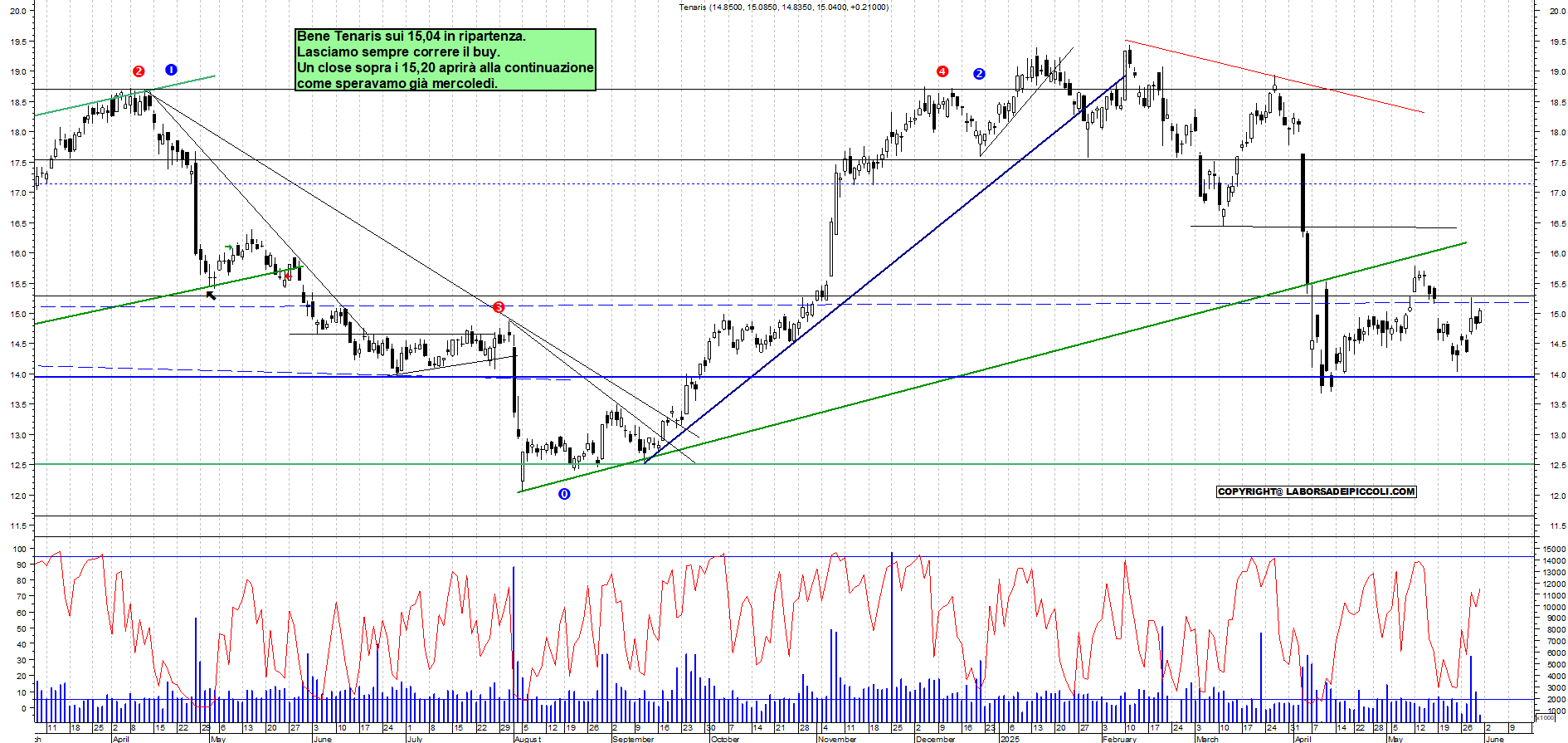Viewport: 1568px width, 743px height.
Task: Click the black arrow below the May low
Action: 211,295
